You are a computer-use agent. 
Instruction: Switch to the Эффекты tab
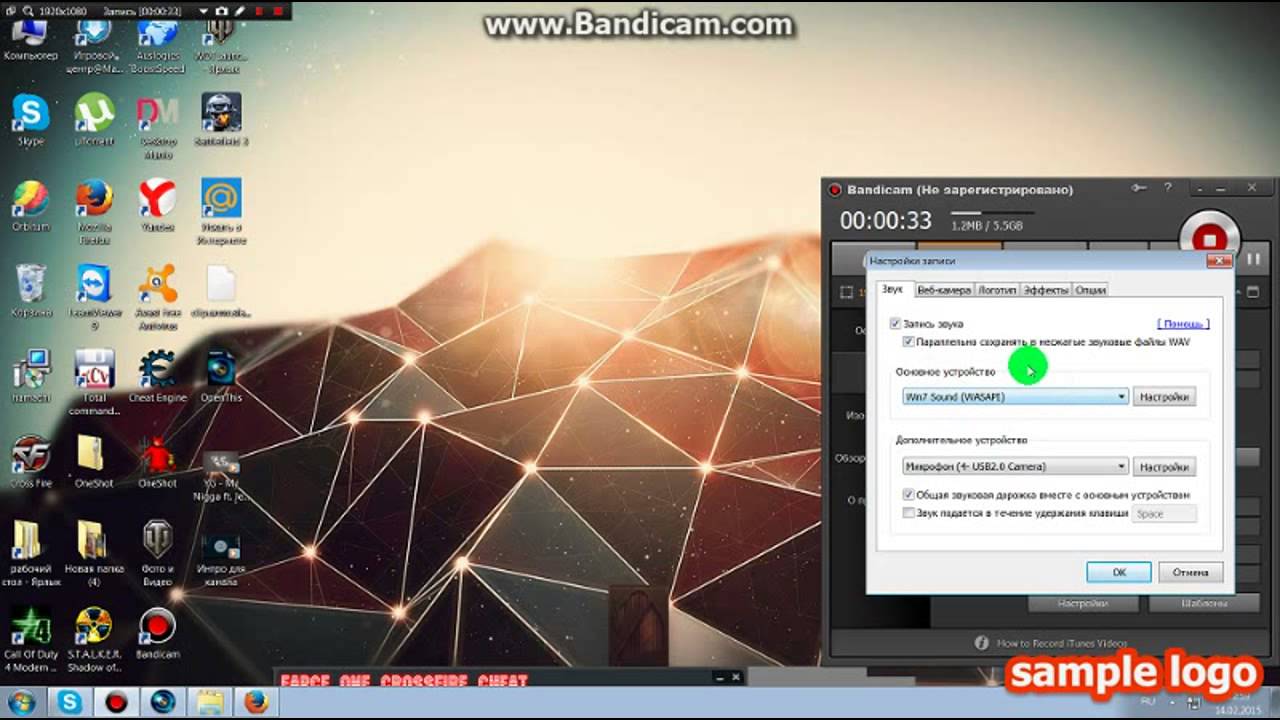tap(1046, 290)
